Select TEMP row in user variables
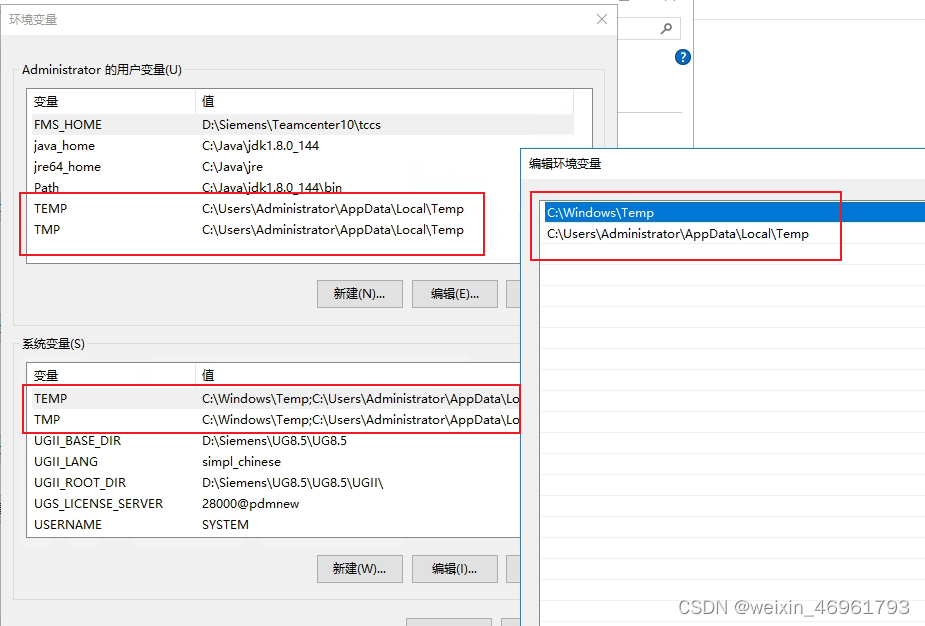Image resolution: width=925 pixels, height=626 pixels. coord(50,209)
